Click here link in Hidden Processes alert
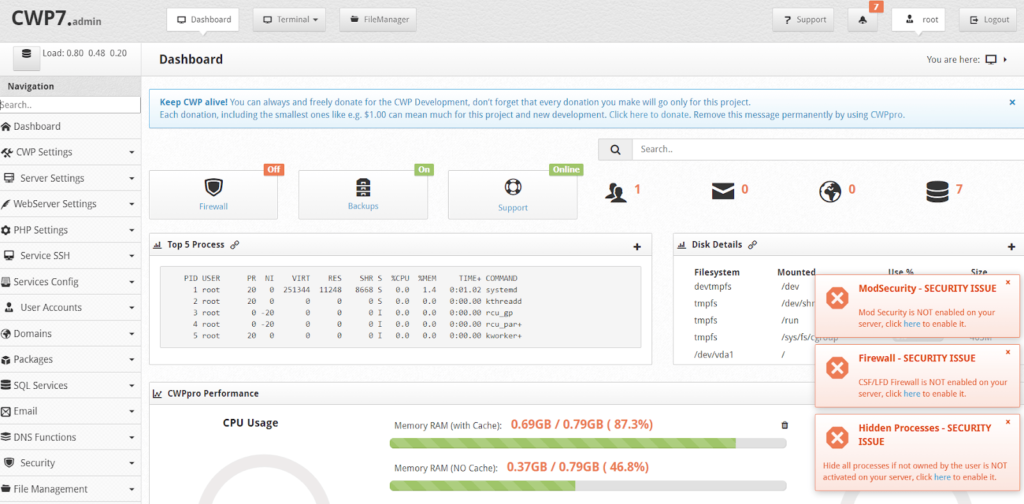The width and height of the screenshot is (1024, 504). pyautogui.click(x=942, y=477)
